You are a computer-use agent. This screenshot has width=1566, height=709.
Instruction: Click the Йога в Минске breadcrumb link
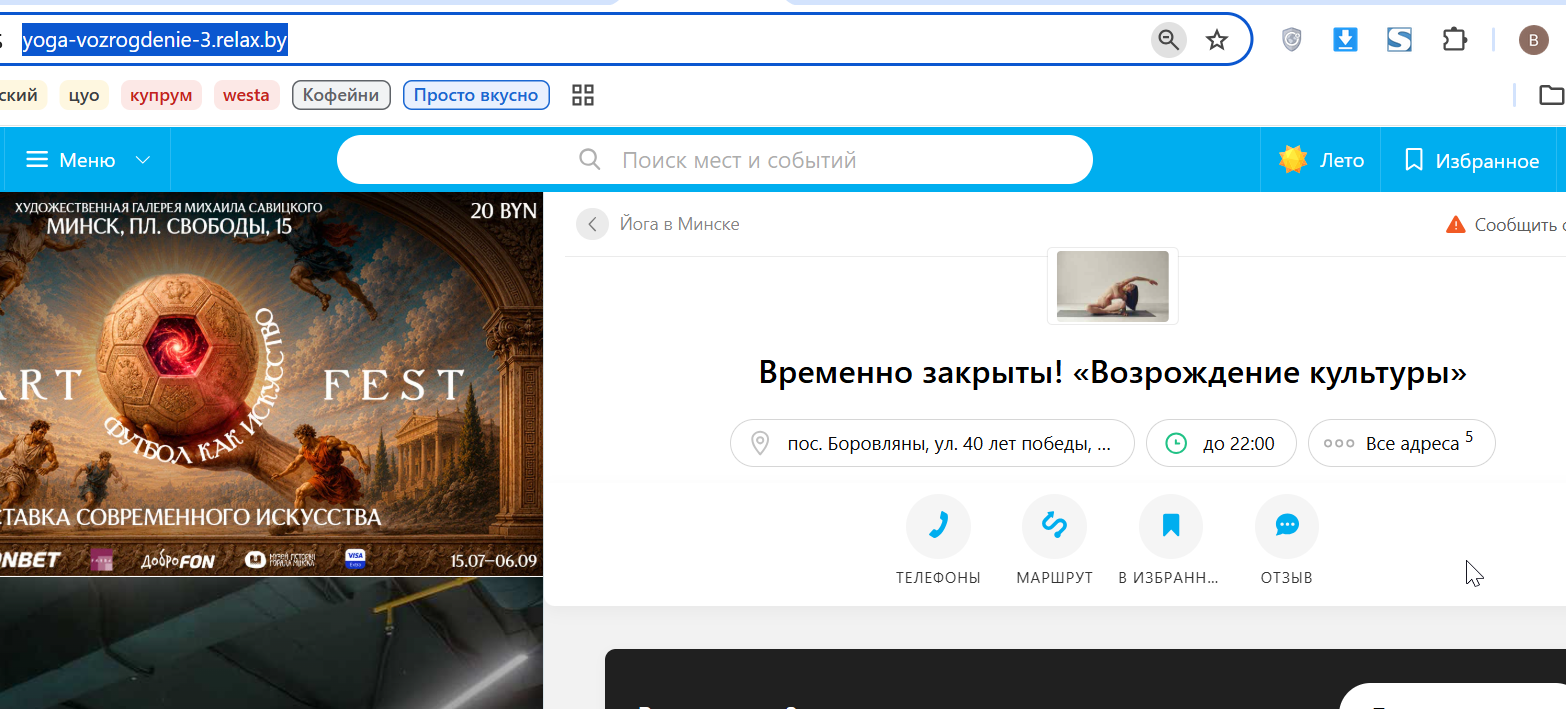[x=679, y=224]
